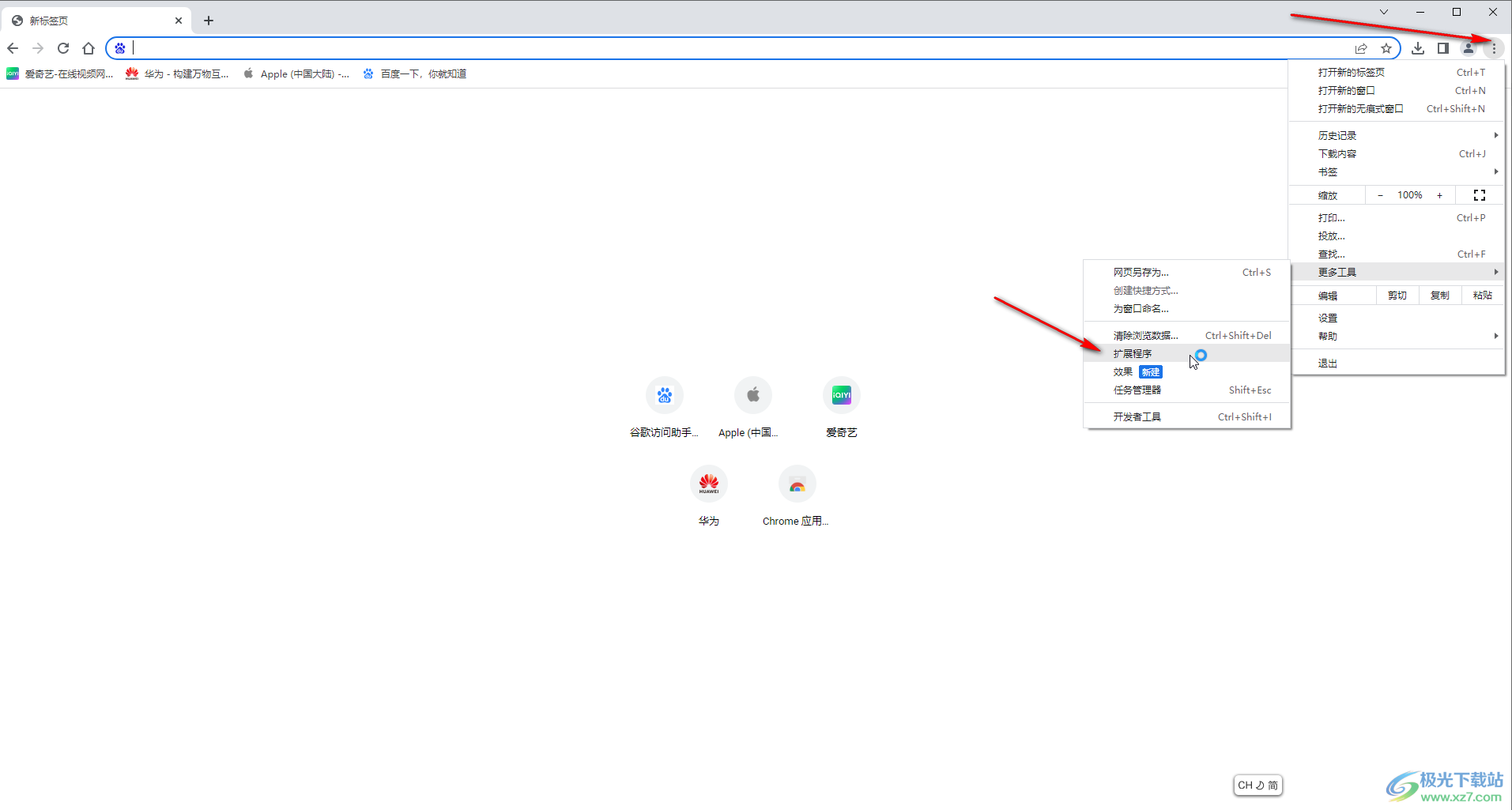This screenshot has width=1512, height=810.
Task: Click the bookmark star icon
Action: click(1386, 48)
